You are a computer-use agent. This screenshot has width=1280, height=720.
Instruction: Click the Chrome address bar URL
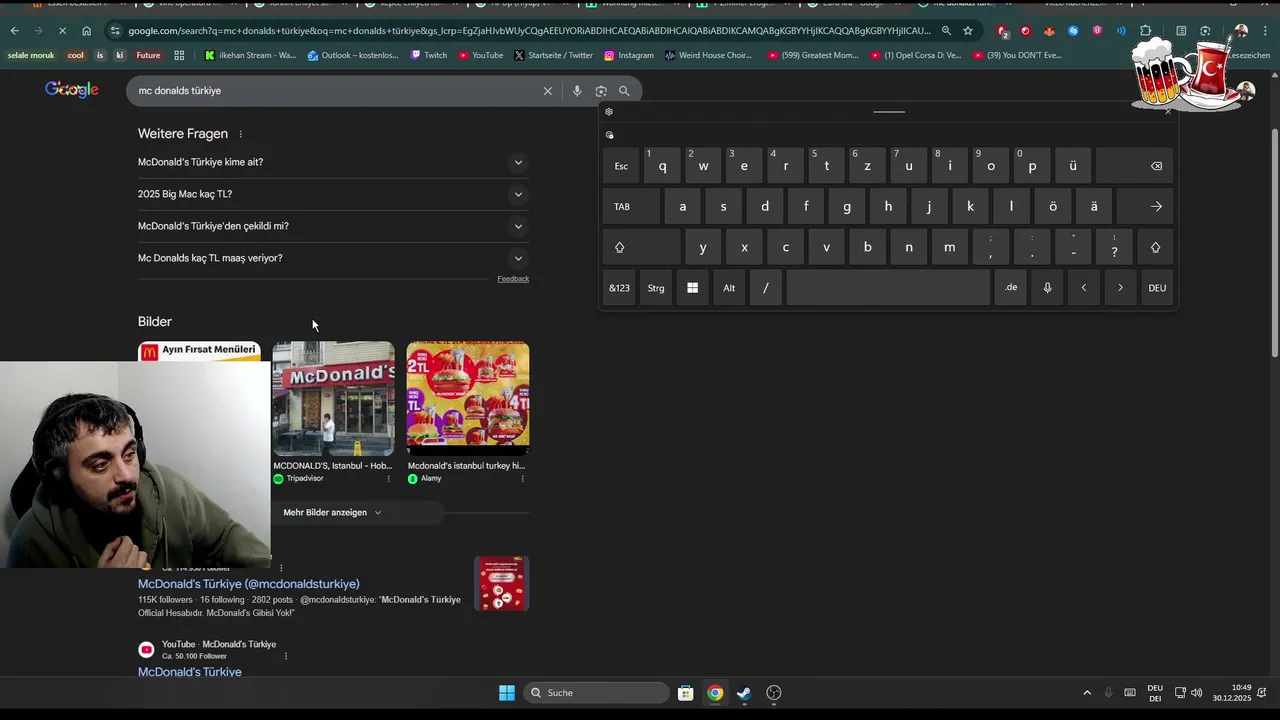click(530, 31)
